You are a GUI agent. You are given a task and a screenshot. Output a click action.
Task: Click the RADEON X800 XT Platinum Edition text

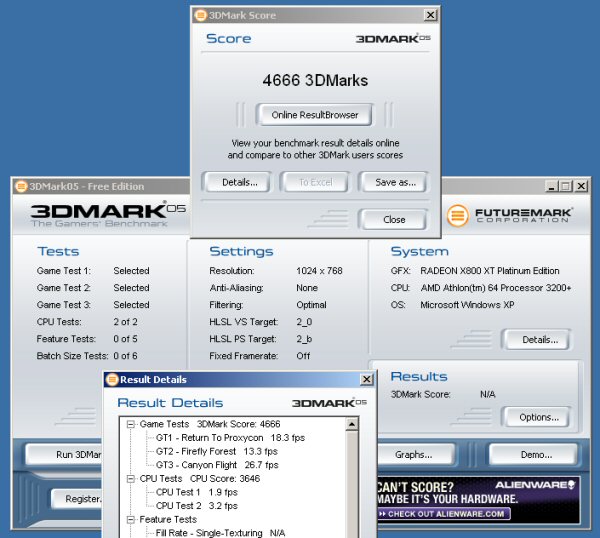coord(490,271)
